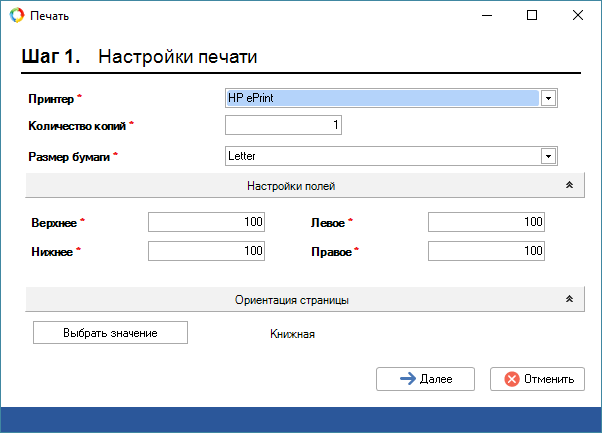The width and height of the screenshot is (602, 433).
Task: Open the Принтер dropdown arrow
Action: [548, 98]
